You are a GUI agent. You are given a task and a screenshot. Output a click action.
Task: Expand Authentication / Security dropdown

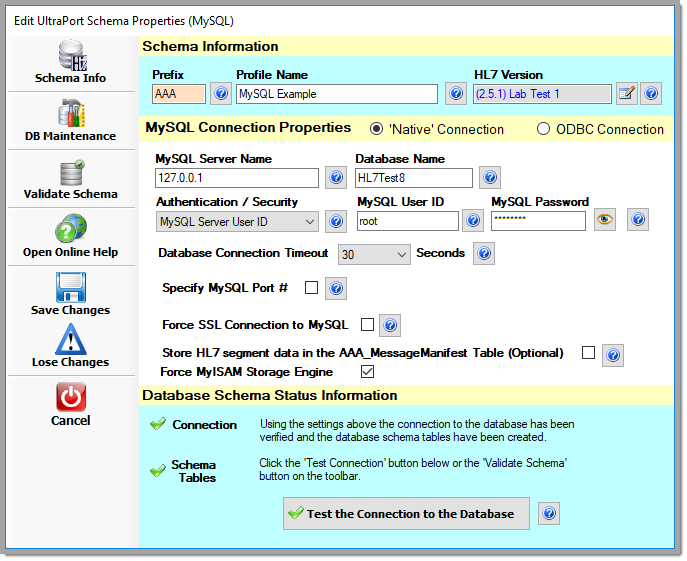[x=237, y=222]
